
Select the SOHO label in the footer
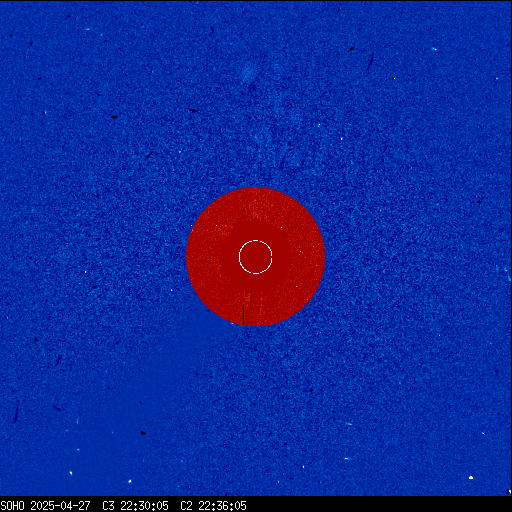pyautogui.click(x=12, y=506)
